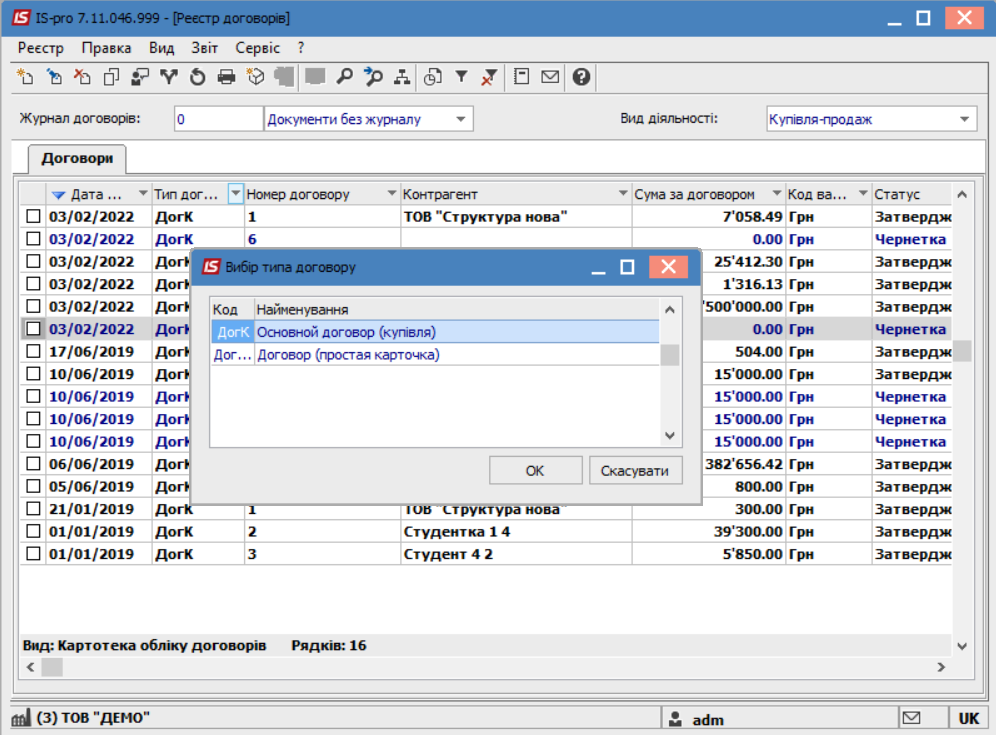The image size is (996, 735).
Task: Confirm with OK in contract type dialog
Action: click(535, 471)
